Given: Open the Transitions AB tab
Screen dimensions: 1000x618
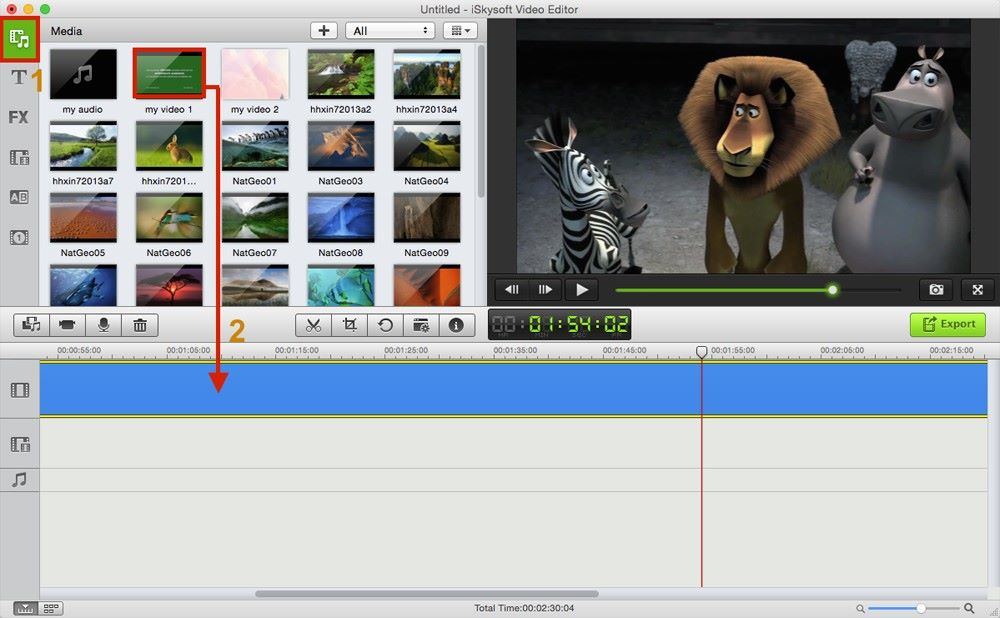Looking at the screenshot, I should click(19, 197).
